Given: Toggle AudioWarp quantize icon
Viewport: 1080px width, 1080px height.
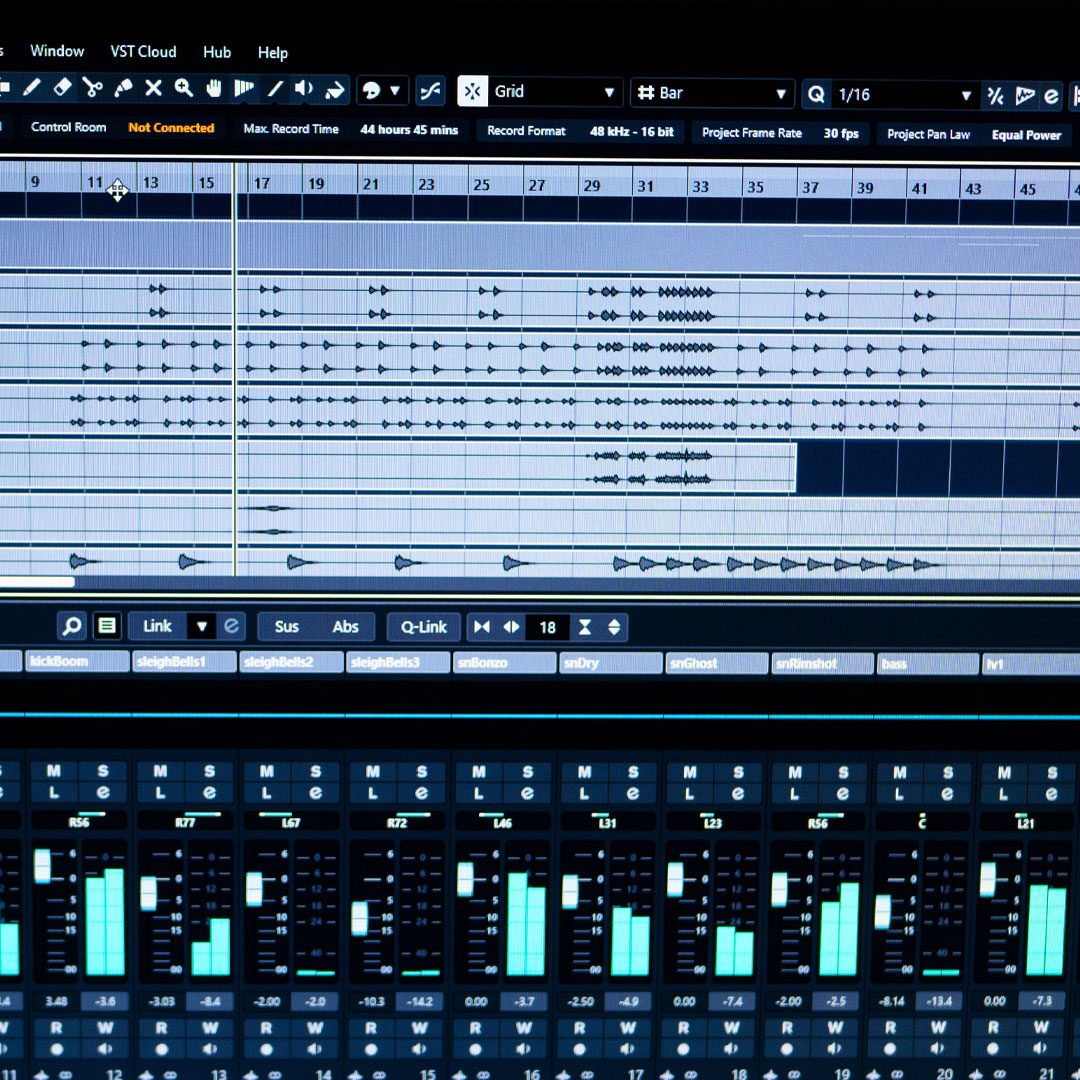Looking at the screenshot, I should (x=1024, y=96).
